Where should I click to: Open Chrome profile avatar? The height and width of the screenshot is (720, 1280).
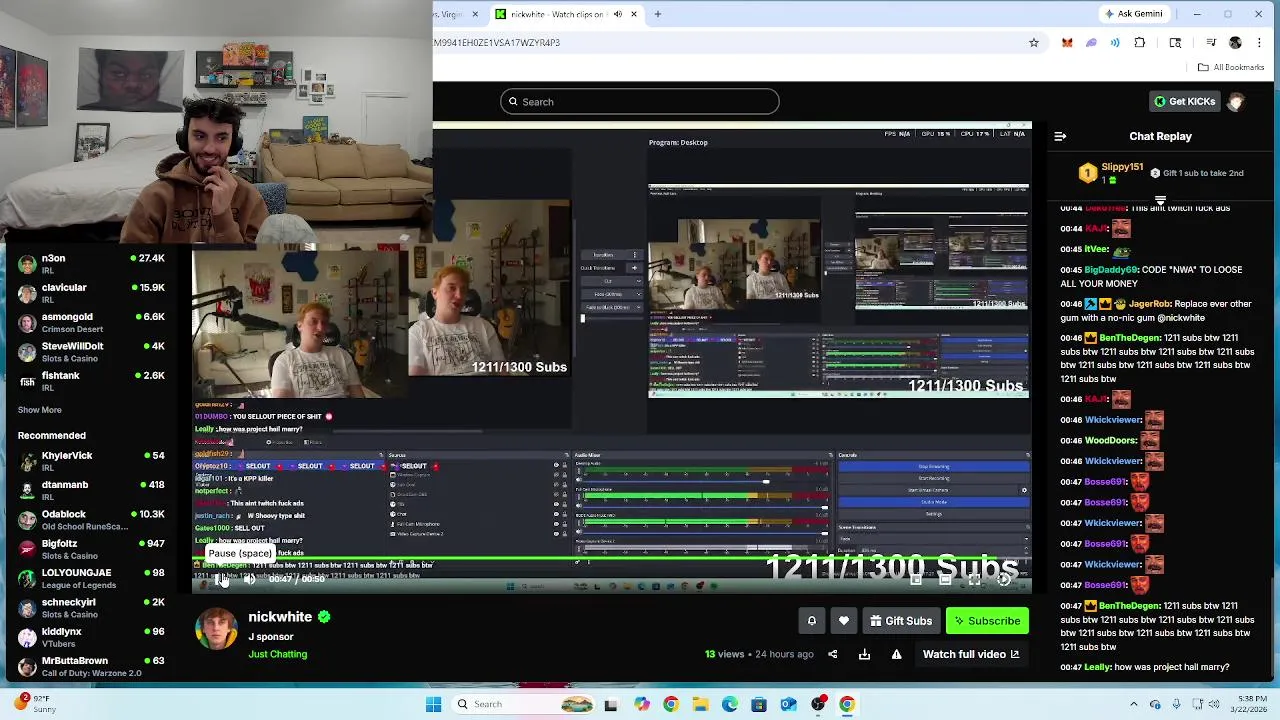1235,43
